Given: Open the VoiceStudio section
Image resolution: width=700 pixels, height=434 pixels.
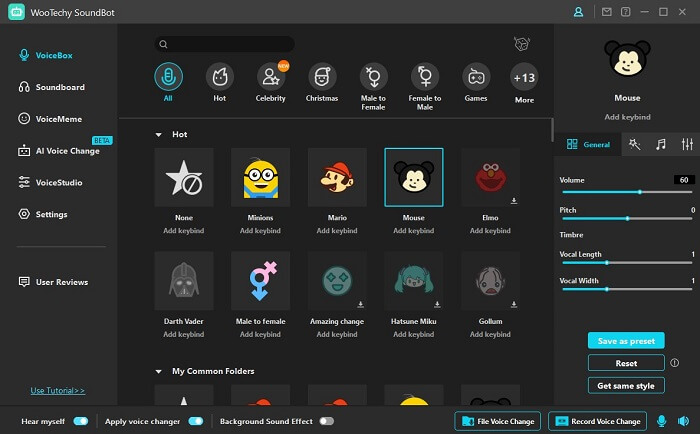Looking at the screenshot, I should coord(50,183).
